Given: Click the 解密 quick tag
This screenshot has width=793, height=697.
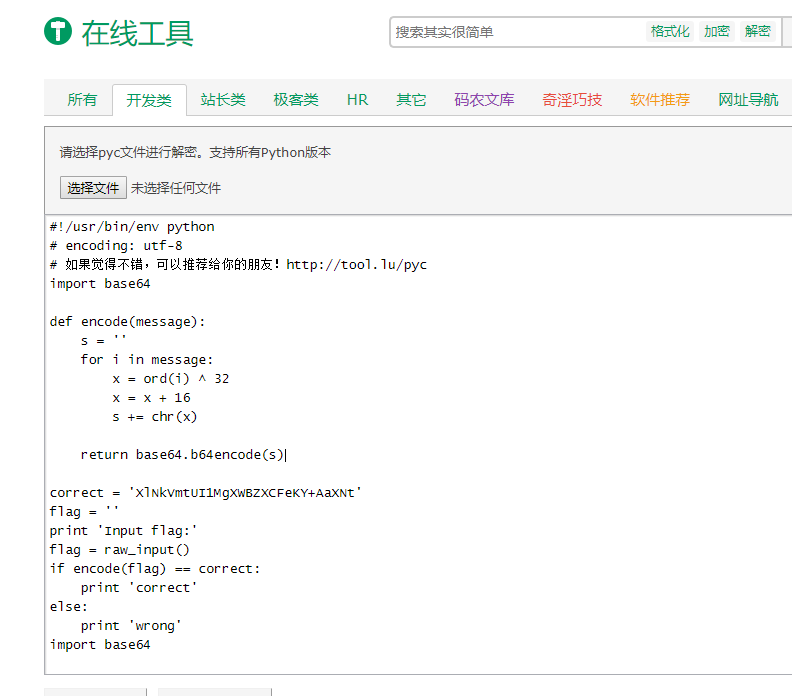Looking at the screenshot, I should 758,31.
